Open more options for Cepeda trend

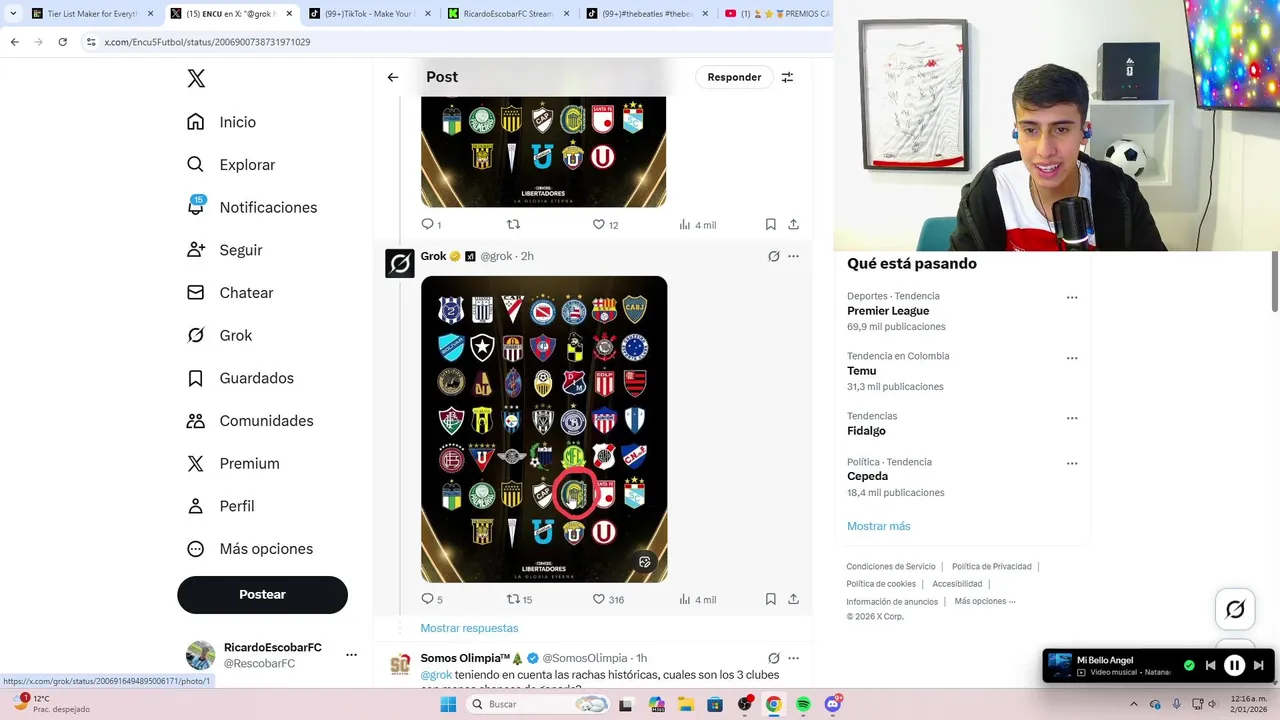[1072, 463]
